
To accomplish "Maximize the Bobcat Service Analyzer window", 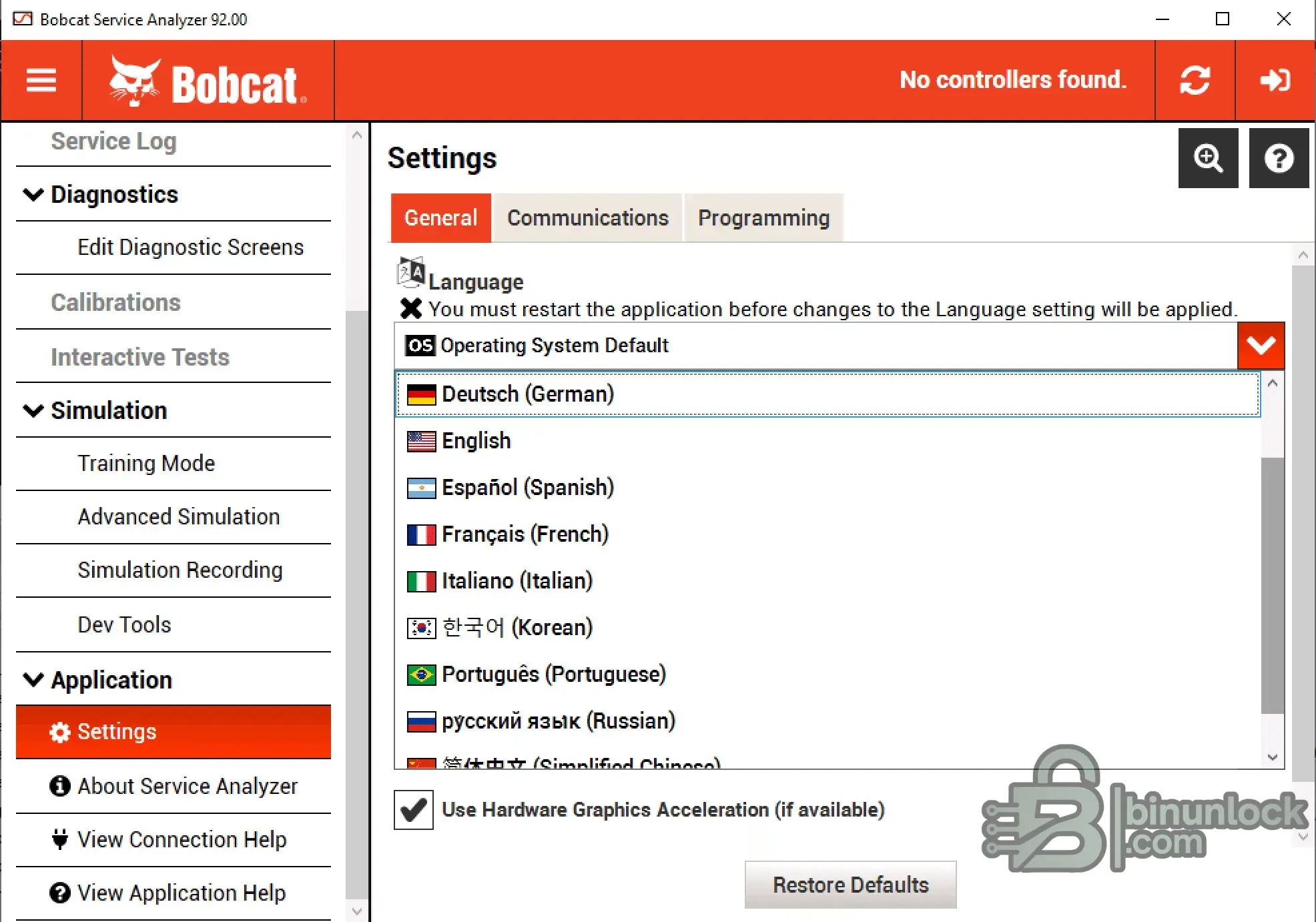I will pos(1223,19).
